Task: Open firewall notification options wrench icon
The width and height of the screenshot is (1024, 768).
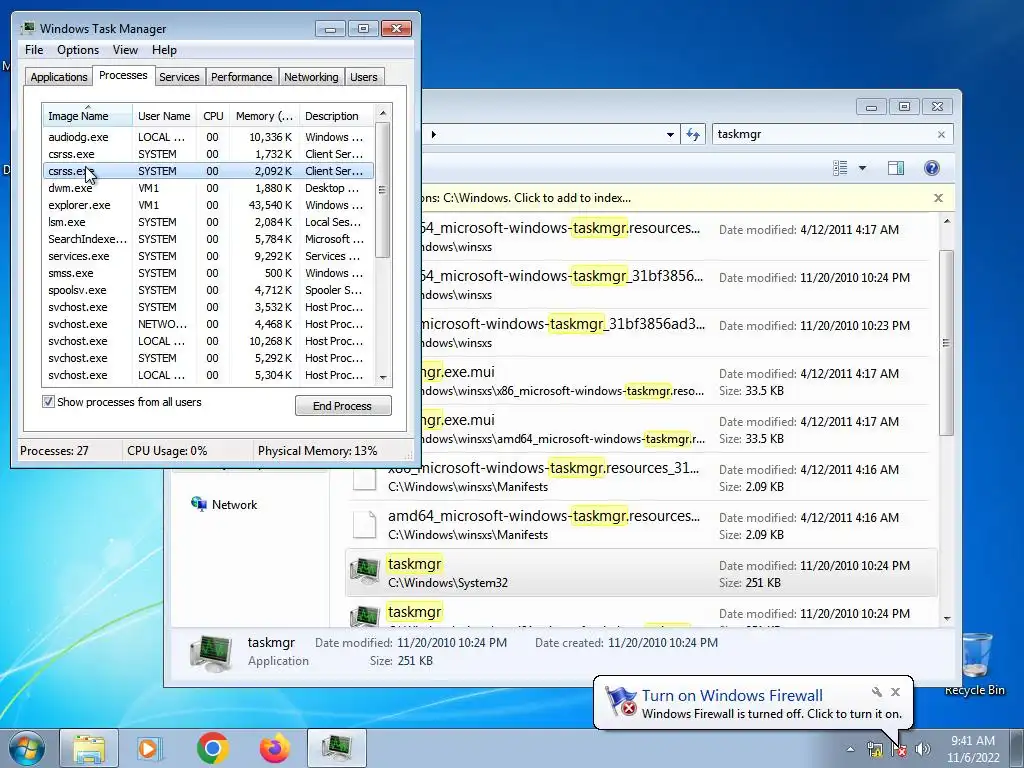Action: [x=876, y=692]
